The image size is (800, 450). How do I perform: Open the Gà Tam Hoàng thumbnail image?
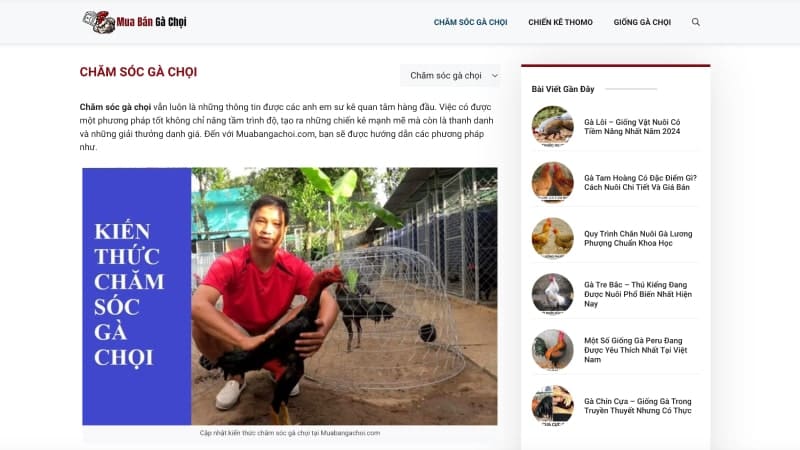point(552,182)
